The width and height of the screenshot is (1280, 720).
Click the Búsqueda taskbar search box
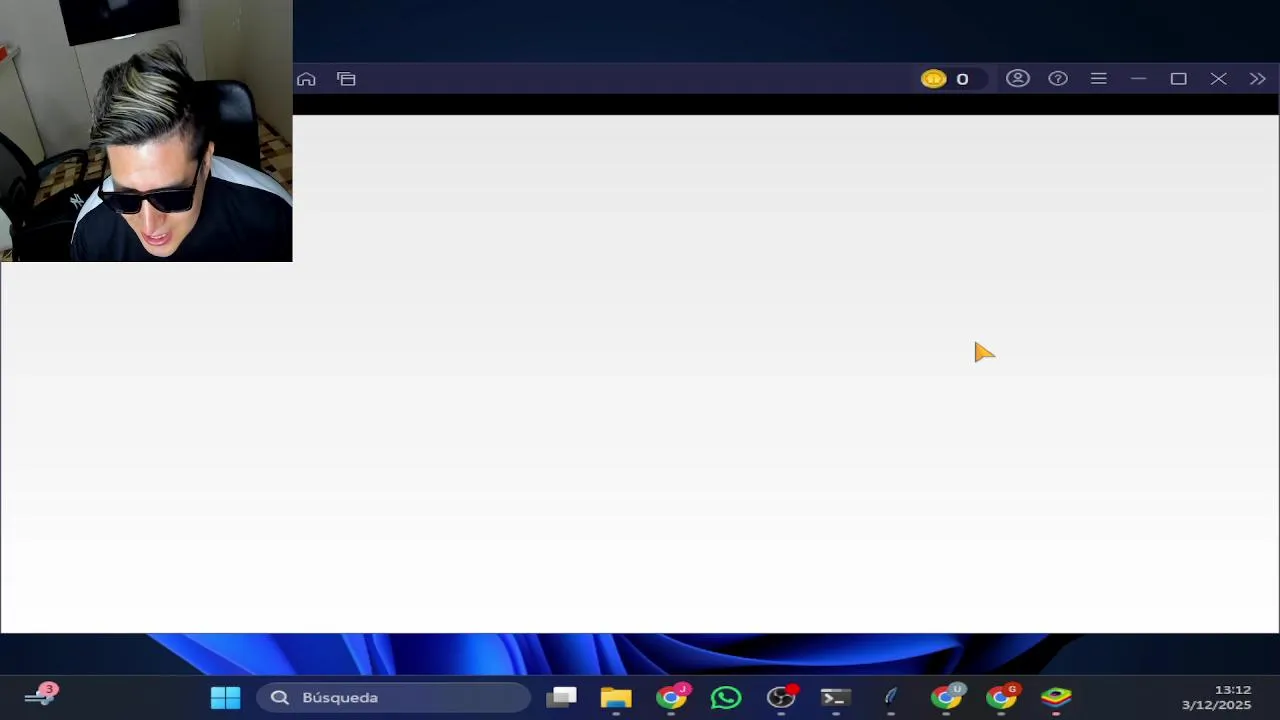393,697
